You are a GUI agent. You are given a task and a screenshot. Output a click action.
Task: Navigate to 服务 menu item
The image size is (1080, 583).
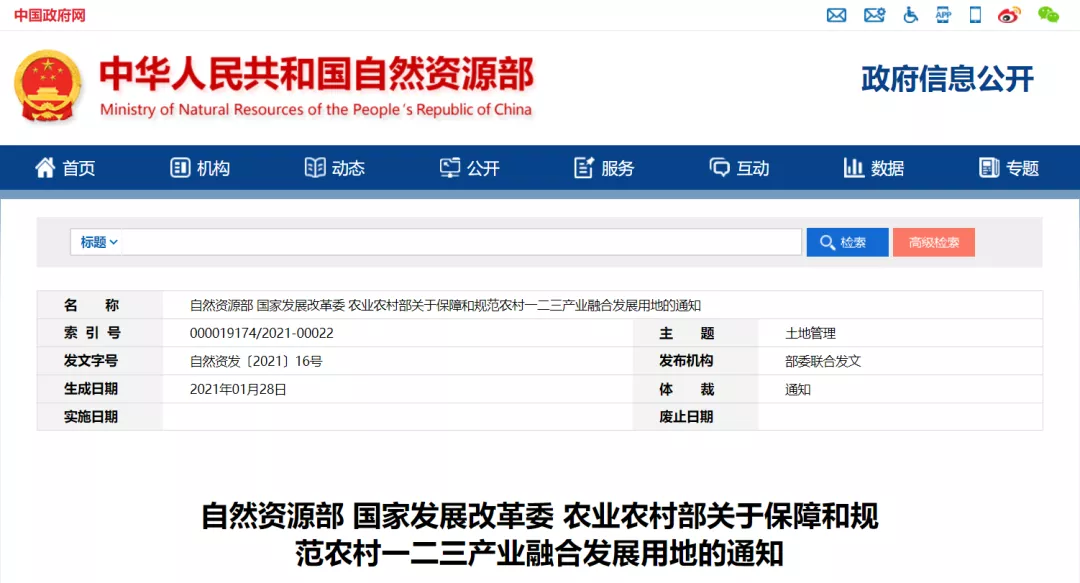(x=604, y=168)
